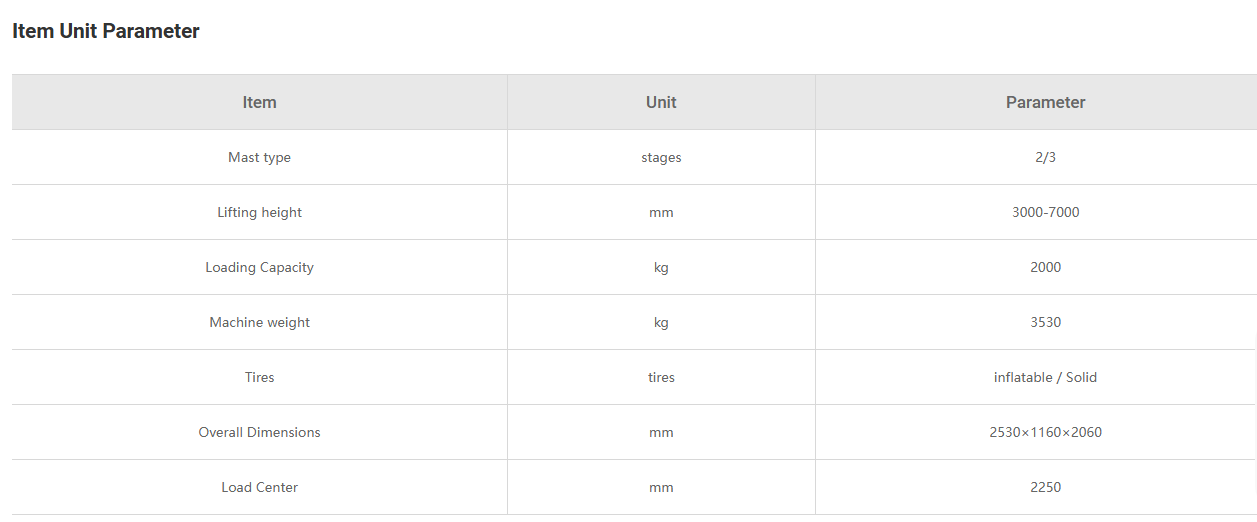This screenshot has width=1257, height=522.
Task: Click the Item Unit Parameter heading
Action: (106, 31)
